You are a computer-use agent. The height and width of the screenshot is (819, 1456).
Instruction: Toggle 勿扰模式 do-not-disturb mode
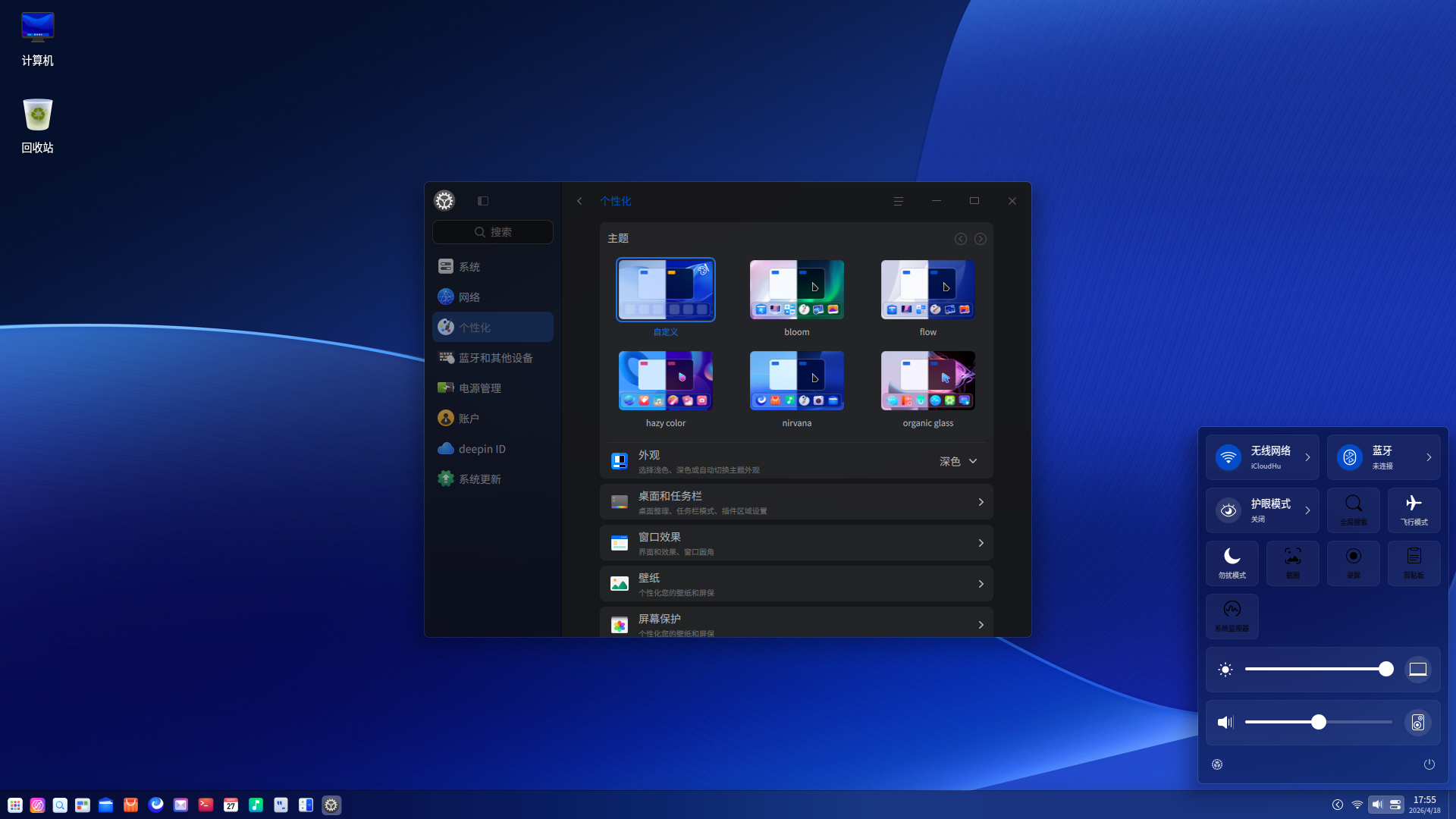coord(1232,563)
